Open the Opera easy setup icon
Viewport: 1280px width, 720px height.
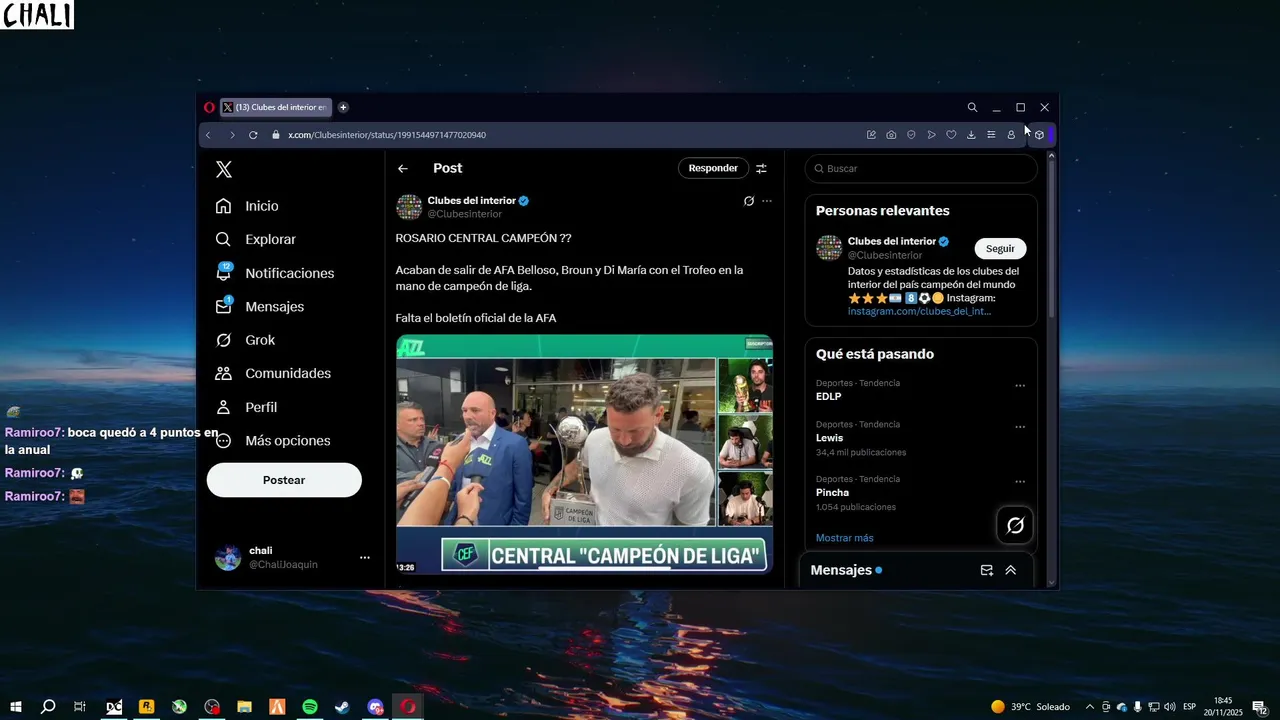coord(991,135)
